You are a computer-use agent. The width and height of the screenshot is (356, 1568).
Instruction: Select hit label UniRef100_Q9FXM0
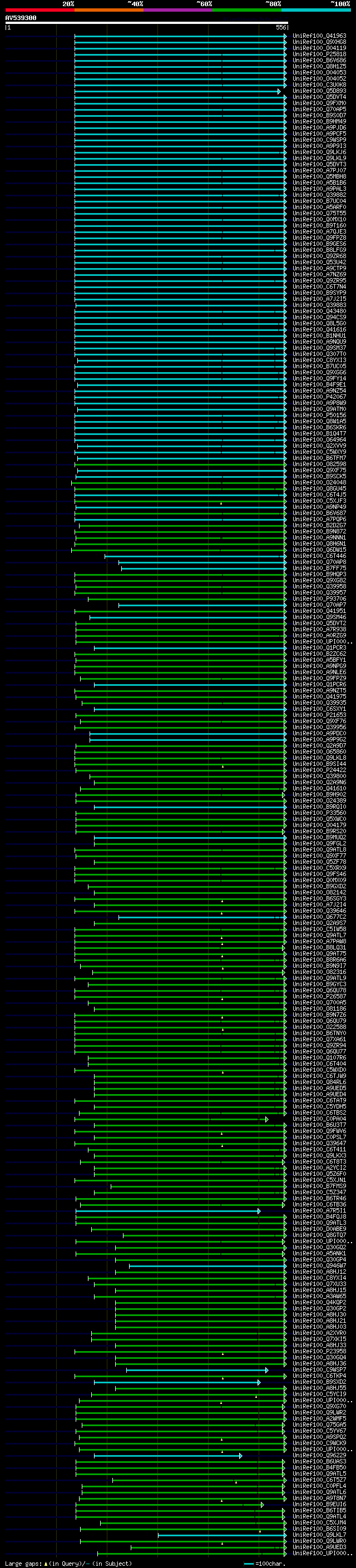(x=319, y=103)
